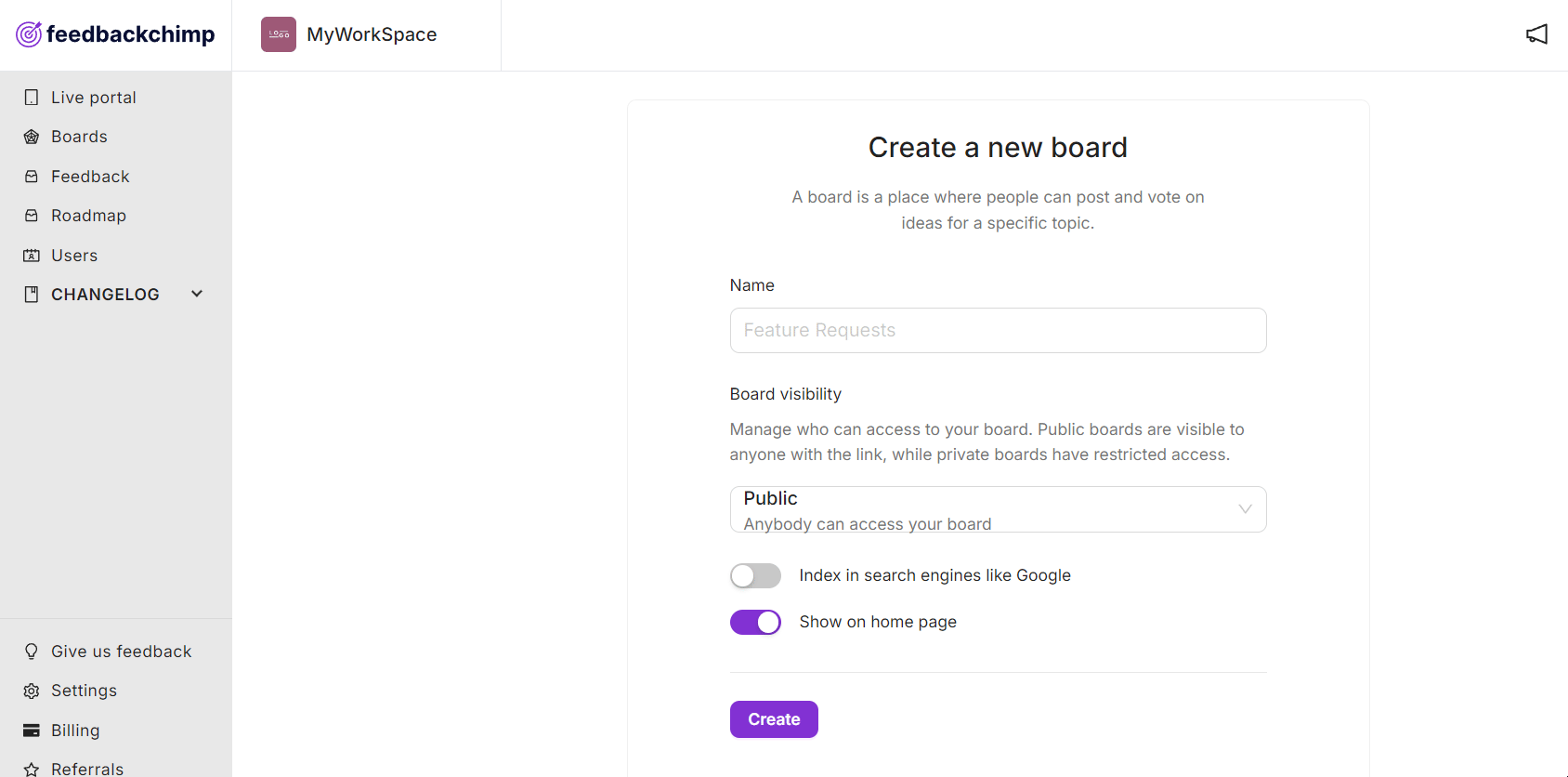Click the Referrals star icon
The image size is (1568, 777).
point(32,770)
